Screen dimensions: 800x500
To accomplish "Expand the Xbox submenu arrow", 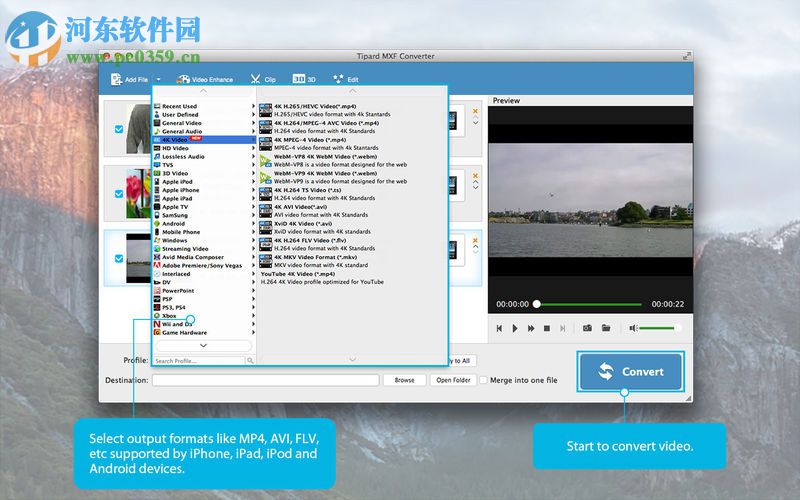I will tap(253, 315).
